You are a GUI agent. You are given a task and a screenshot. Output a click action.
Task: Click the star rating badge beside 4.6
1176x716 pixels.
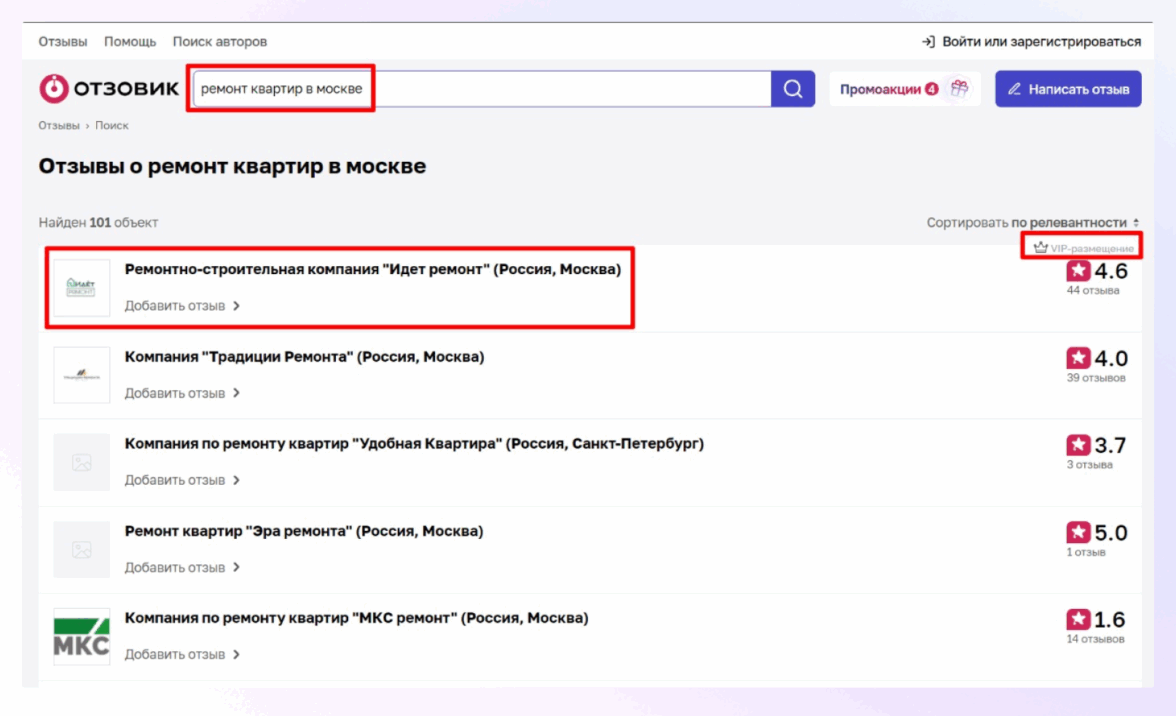pos(1078,272)
